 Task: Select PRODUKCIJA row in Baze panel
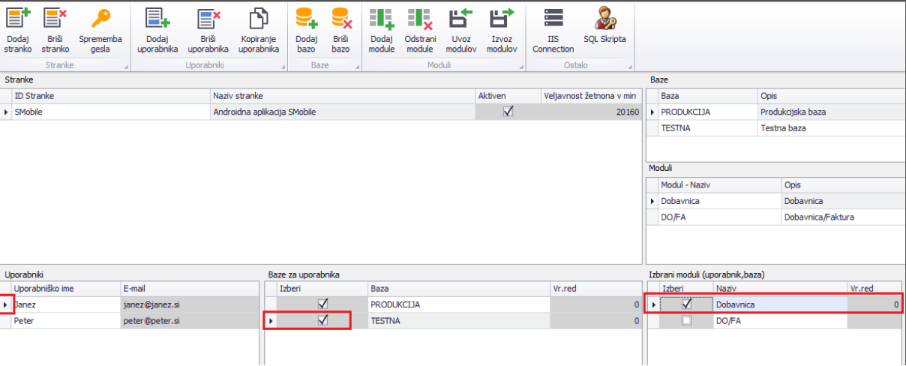click(x=775, y=112)
